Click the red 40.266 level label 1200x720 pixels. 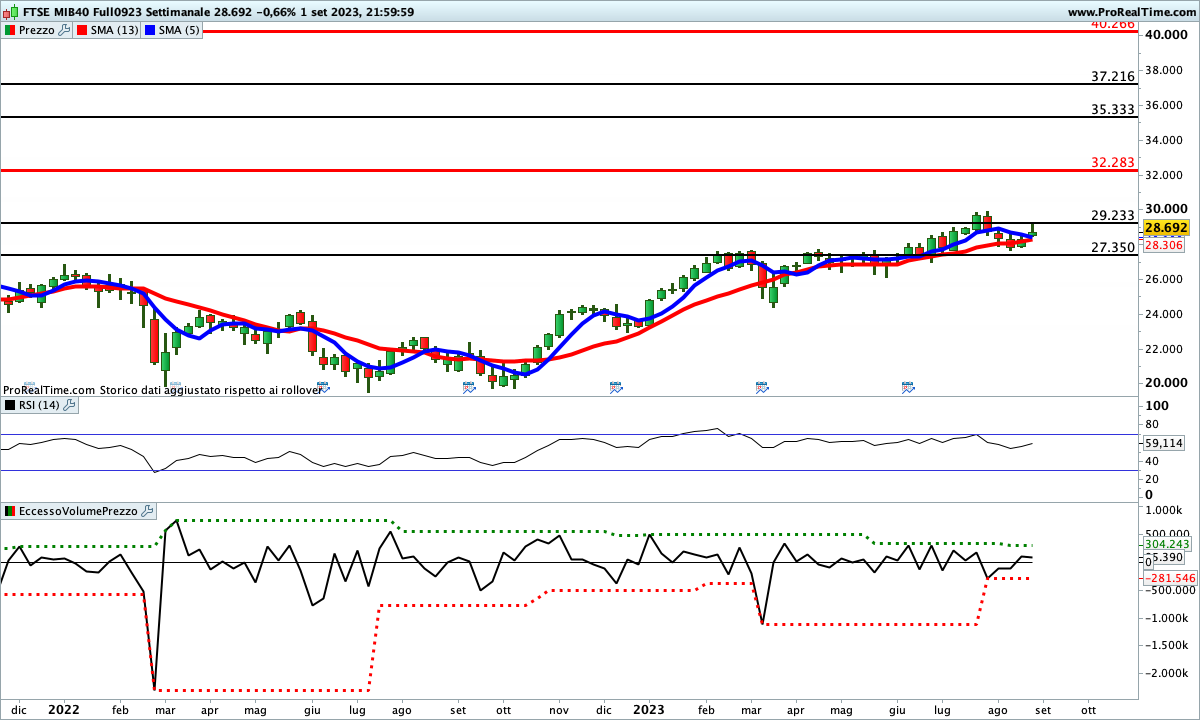point(1113,24)
